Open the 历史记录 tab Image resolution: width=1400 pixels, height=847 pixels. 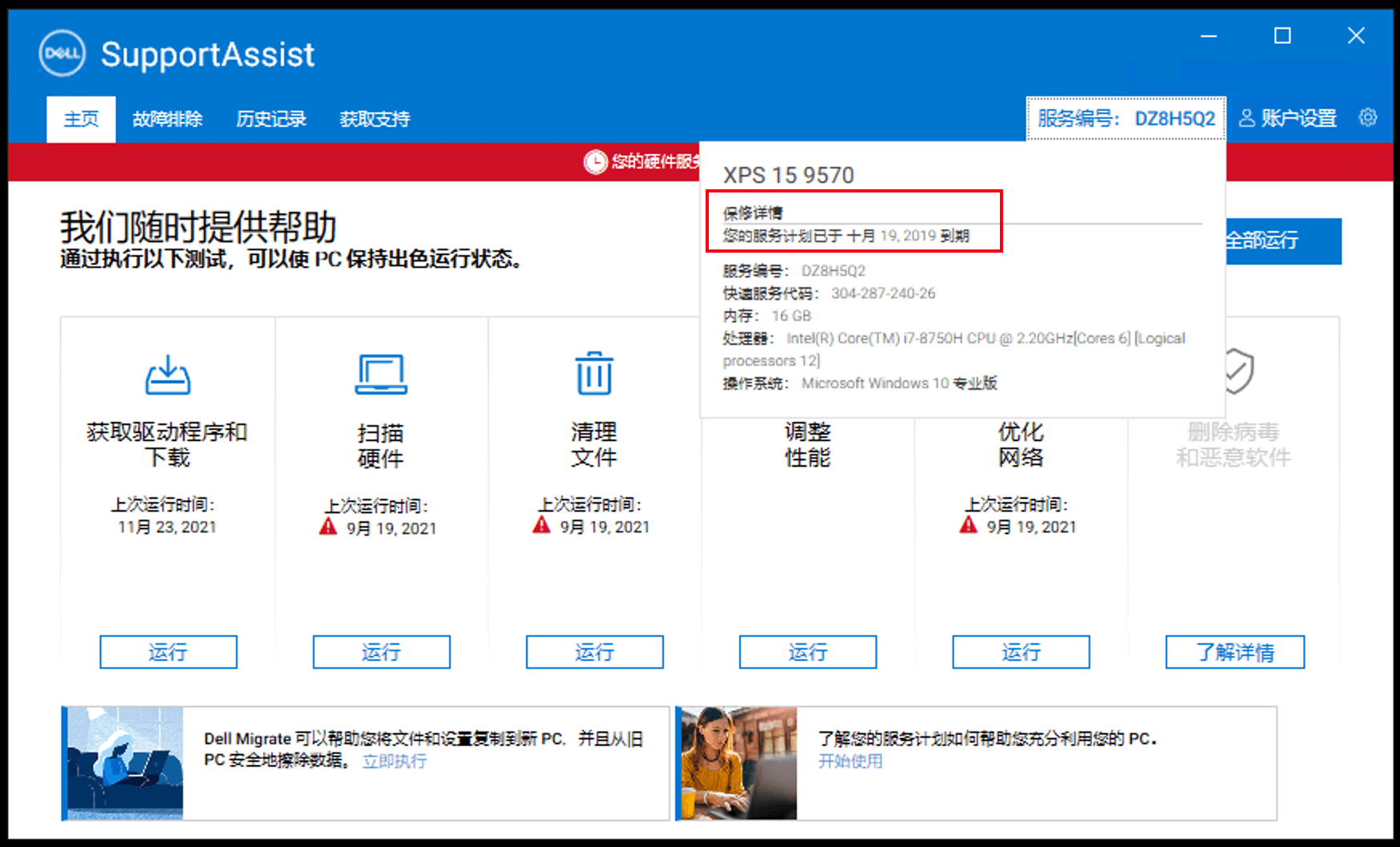tap(271, 119)
